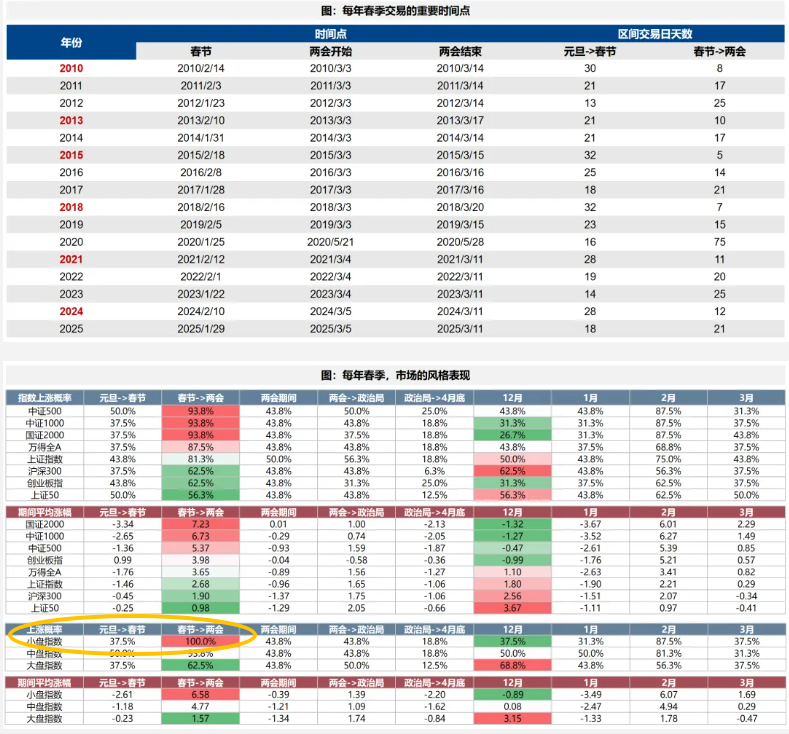Click the date cell 2018/3/20
789x734 pixels.
pos(460,207)
